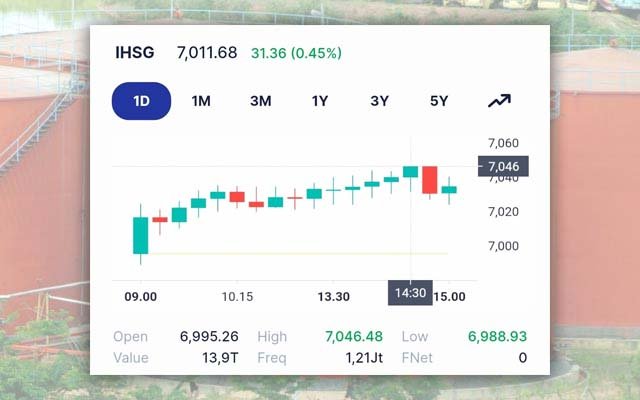Click the index value 7,011.68

pos(207,53)
